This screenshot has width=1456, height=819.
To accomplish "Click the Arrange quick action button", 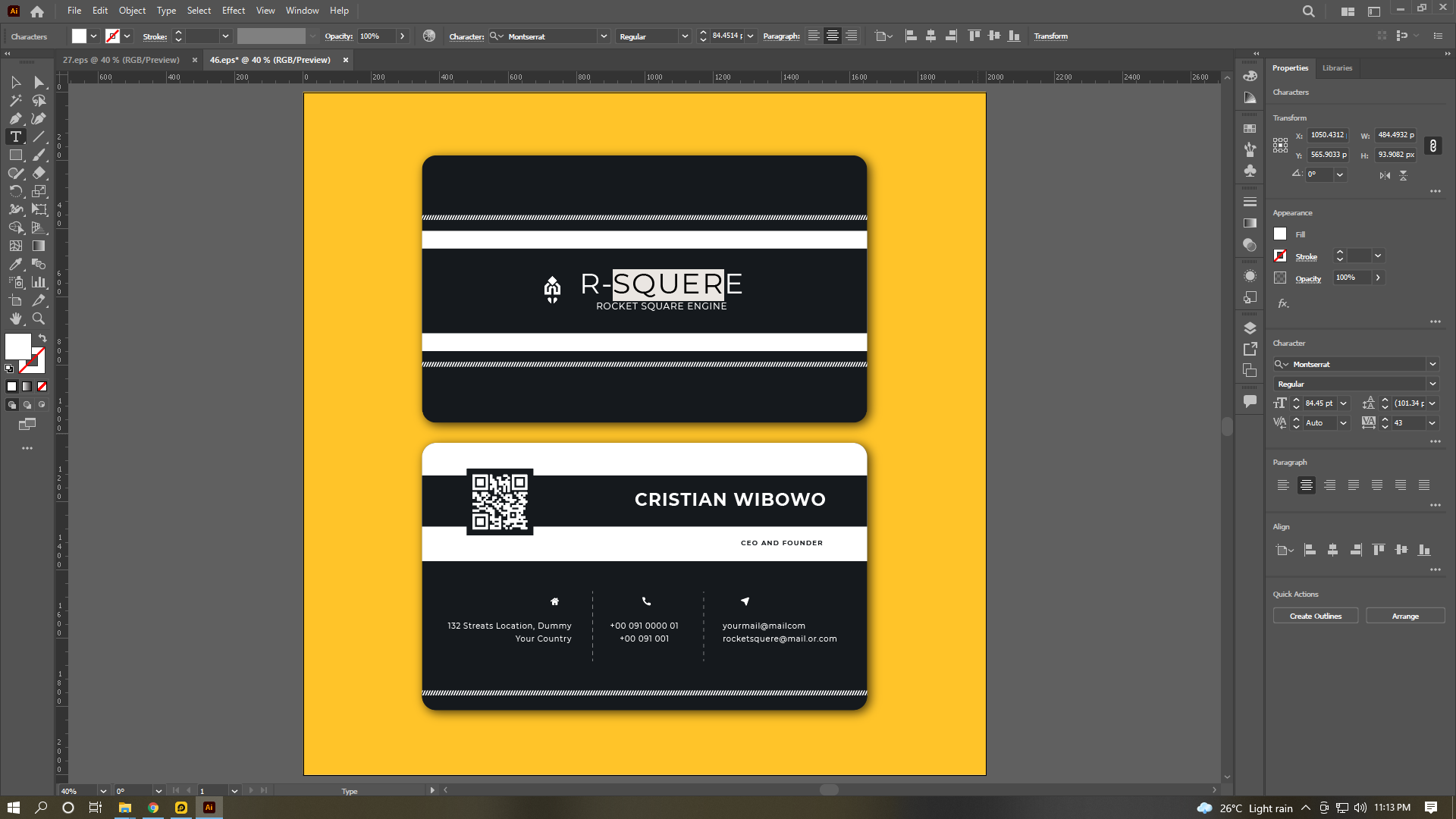I will (1405, 616).
